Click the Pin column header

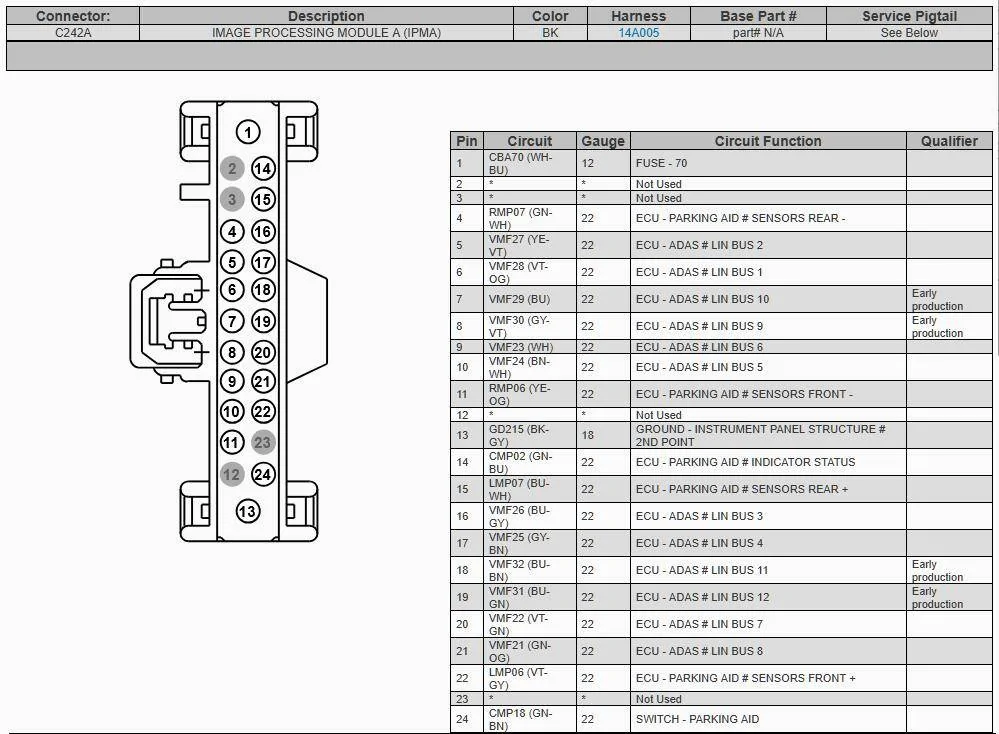pos(467,141)
